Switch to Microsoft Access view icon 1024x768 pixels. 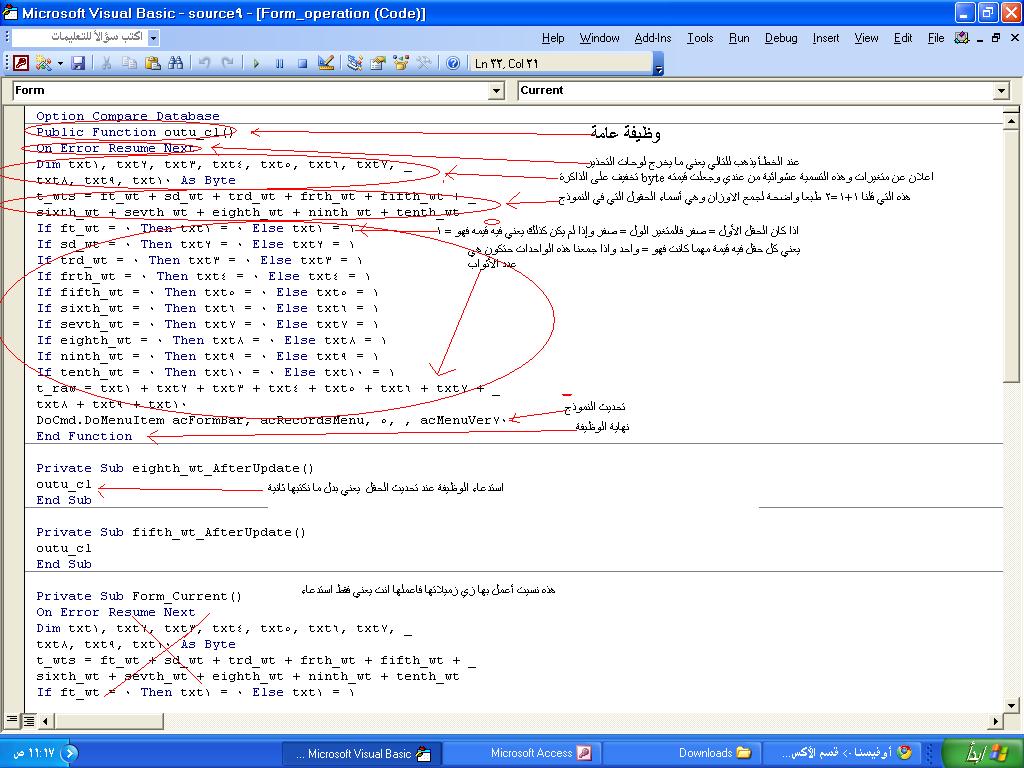click(x=21, y=63)
